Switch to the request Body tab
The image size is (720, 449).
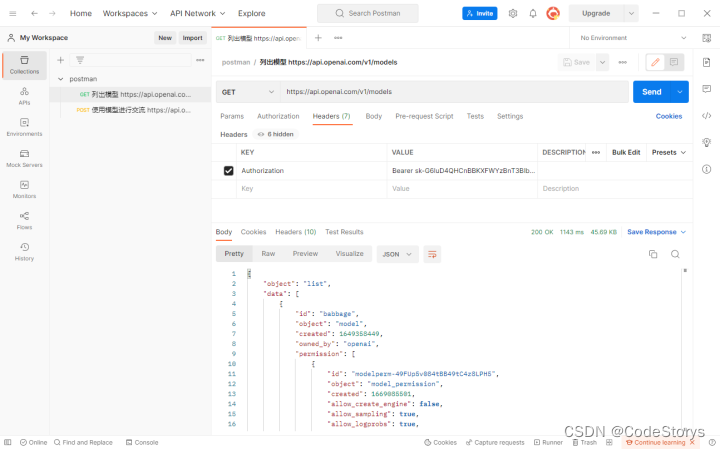click(374, 116)
